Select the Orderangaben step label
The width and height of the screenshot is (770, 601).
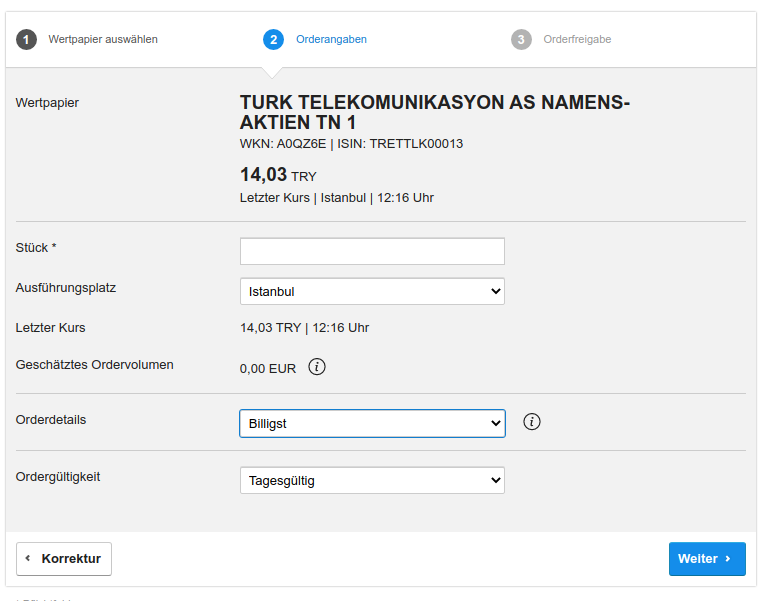click(x=331, y=40)
